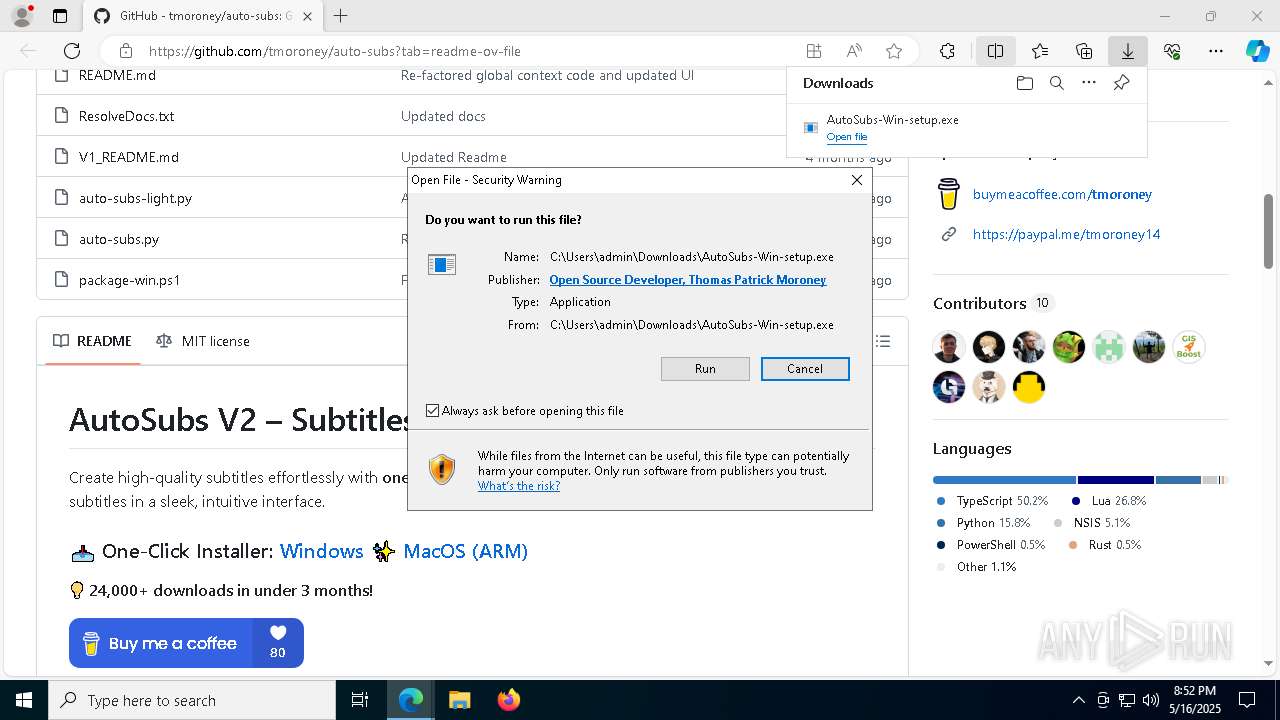Refresh the current page
1280x720 pixels.
click(x=72, y=51)
